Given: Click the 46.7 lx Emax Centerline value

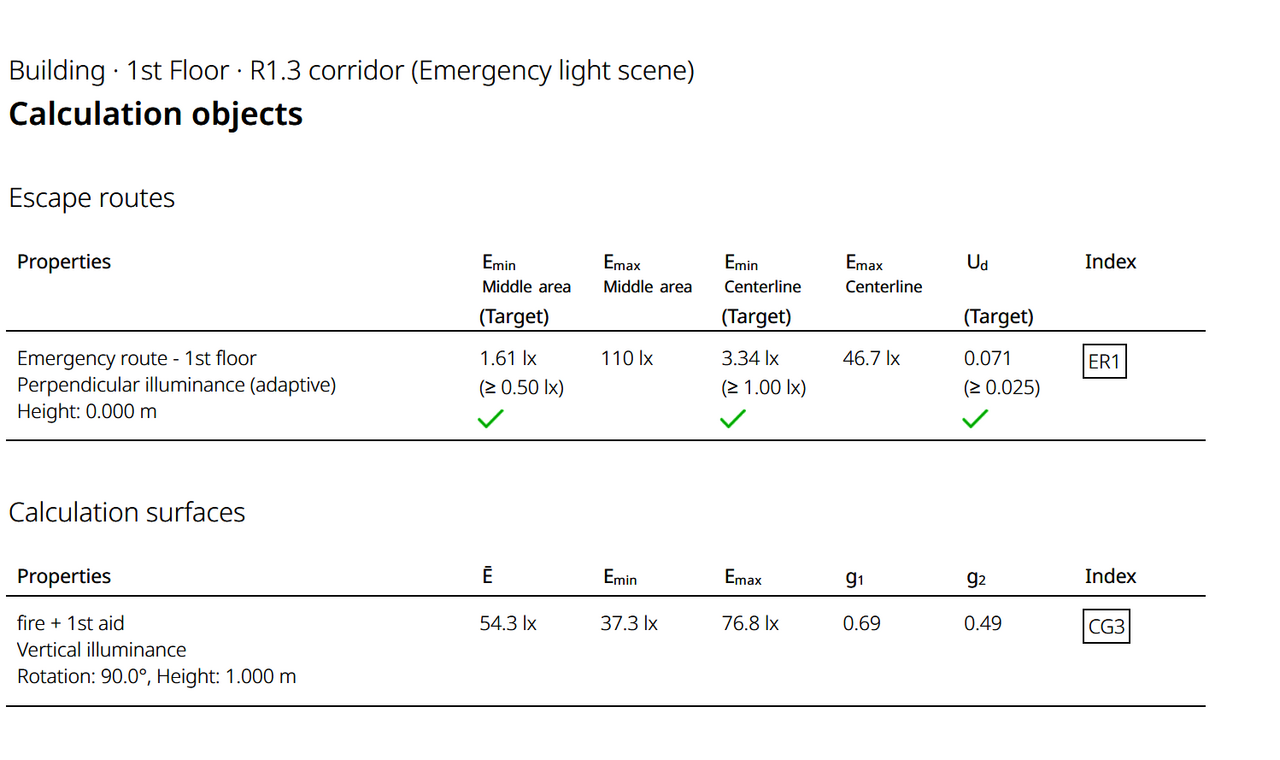Looking at the screenshot, I should coord(871,358).
